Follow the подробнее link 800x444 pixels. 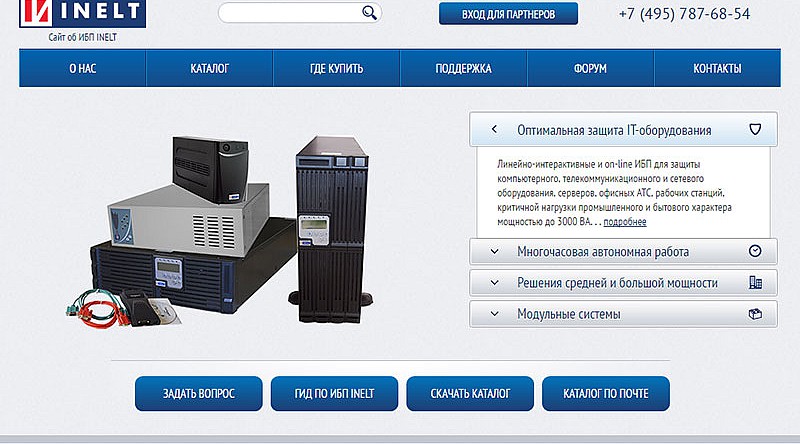click(625, 222)
